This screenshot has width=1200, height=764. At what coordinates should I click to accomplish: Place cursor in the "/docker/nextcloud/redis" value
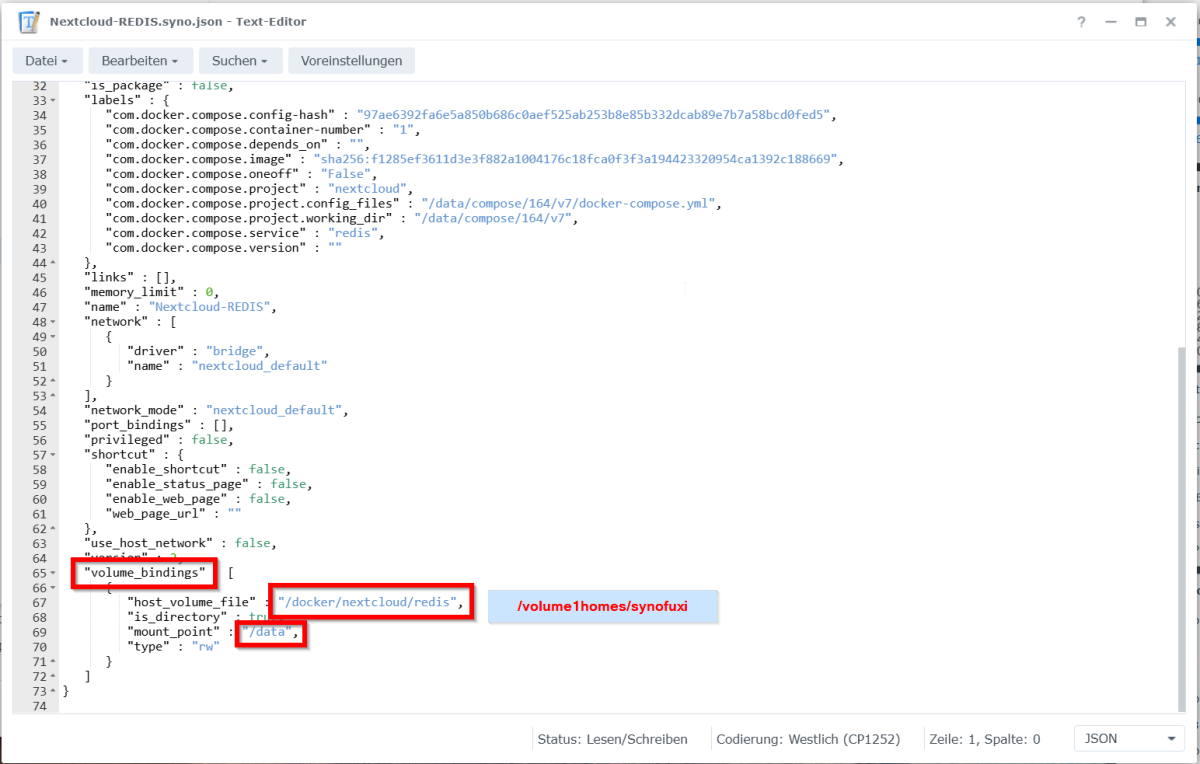pyautogui.click(x=368, y=603)
